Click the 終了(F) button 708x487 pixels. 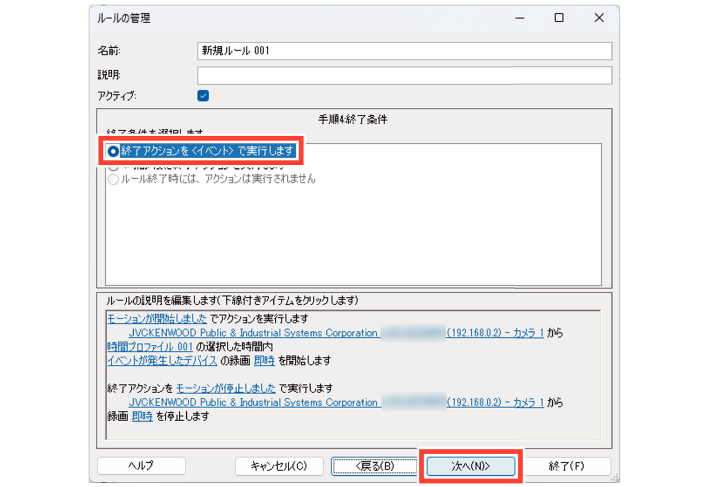[x=566, y=466]
